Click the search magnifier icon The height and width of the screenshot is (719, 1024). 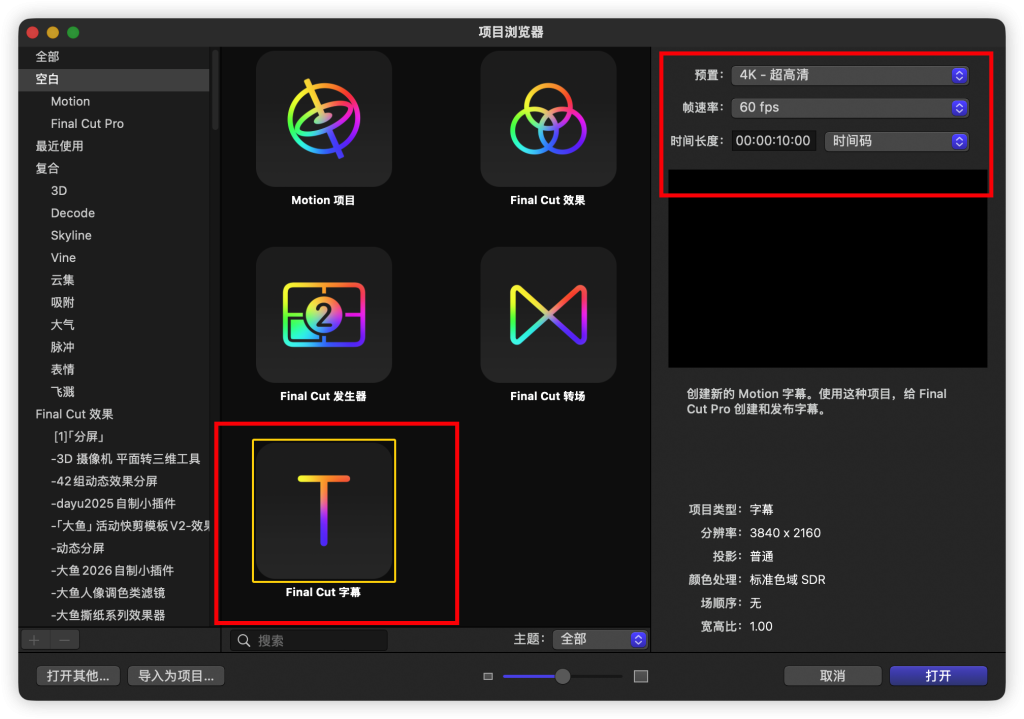(244, 640)
